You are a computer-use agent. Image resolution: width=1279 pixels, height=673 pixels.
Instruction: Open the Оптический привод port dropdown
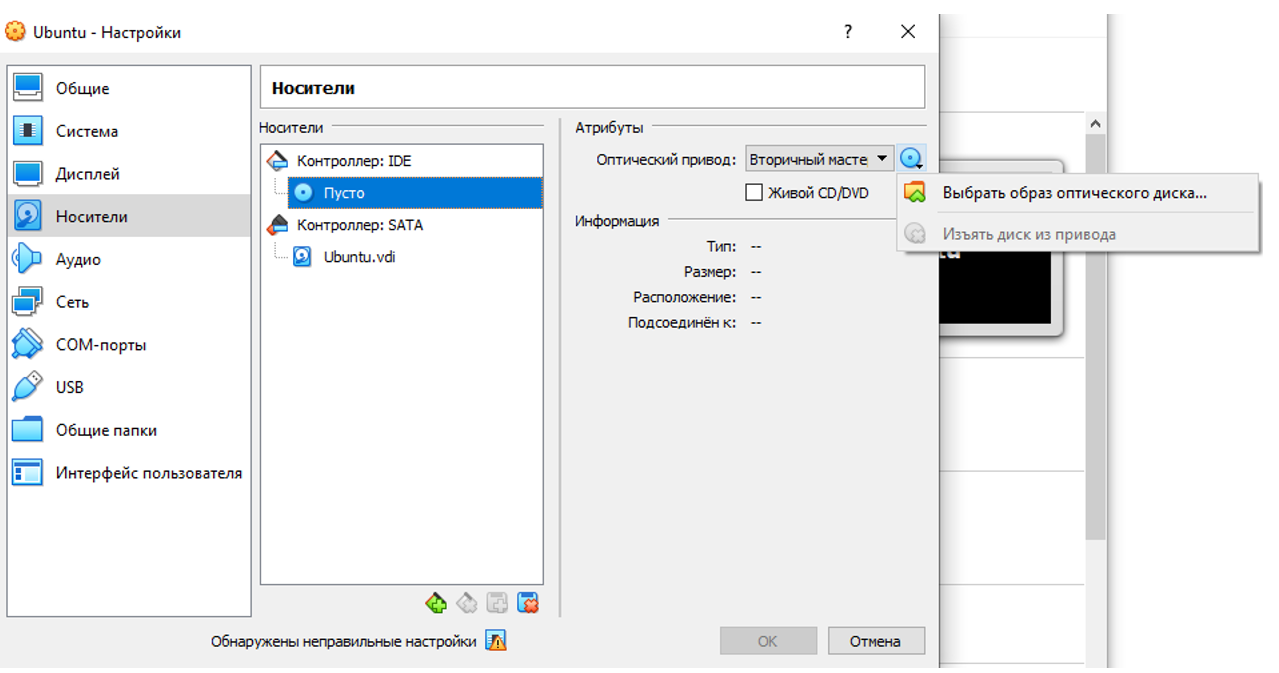pos(819,159)
